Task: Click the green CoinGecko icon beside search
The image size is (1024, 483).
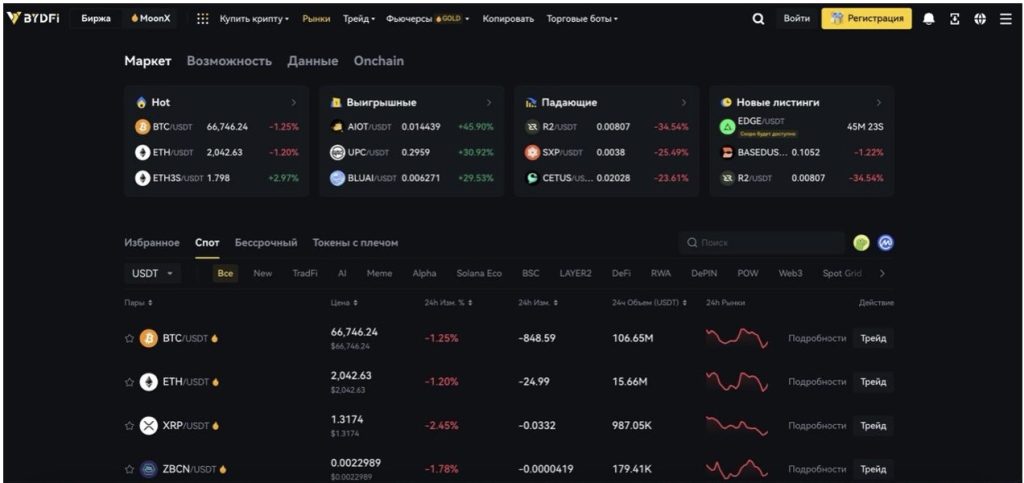Action: click(x=861, y=243)
